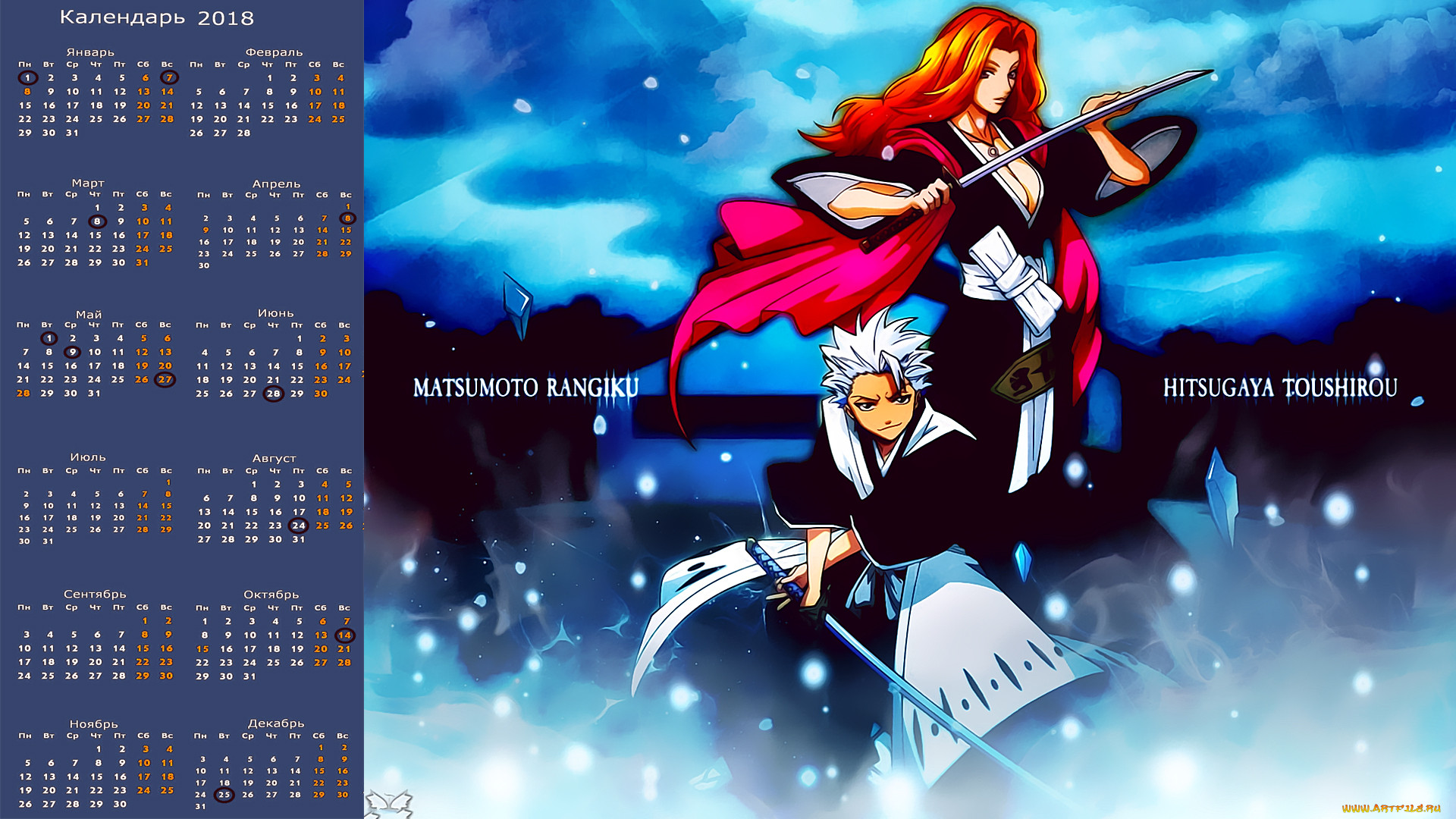Select the Май month heading
Viewport: 1456px width, 819px height.
[x=89, y=315]
